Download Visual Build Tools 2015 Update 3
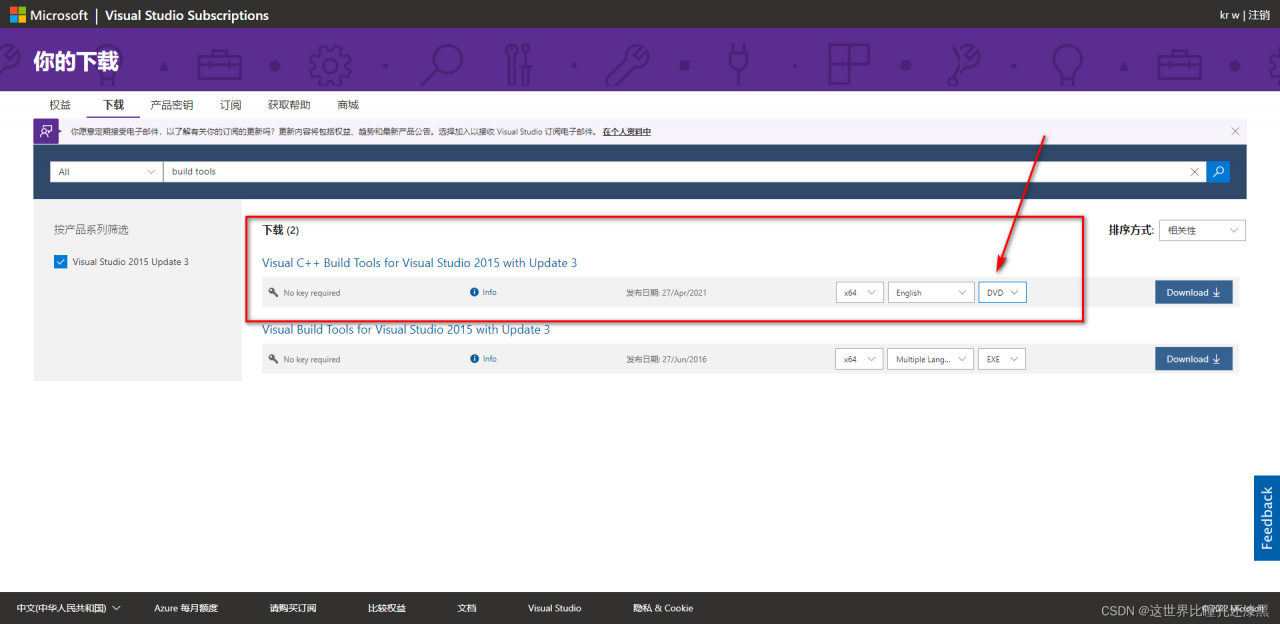This screenshot has height=624, width=1280. (x=1194, y=358)
